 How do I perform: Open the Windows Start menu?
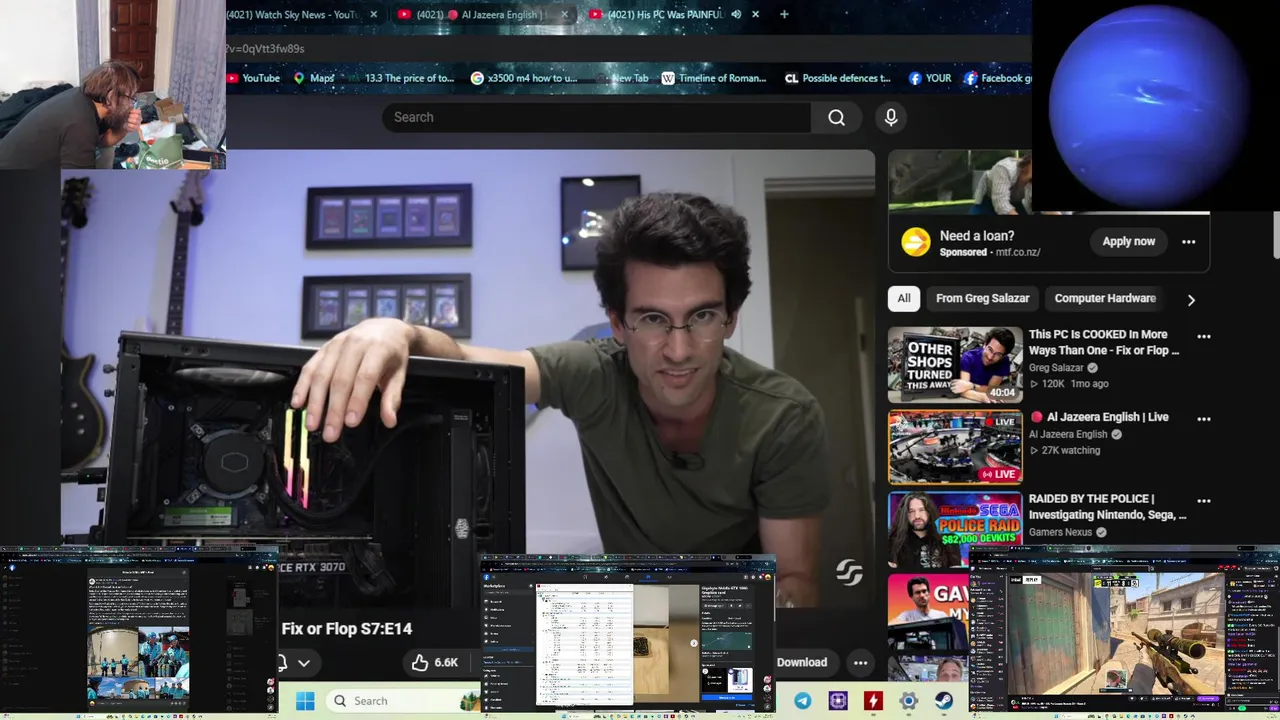click(x=305, y=701)
